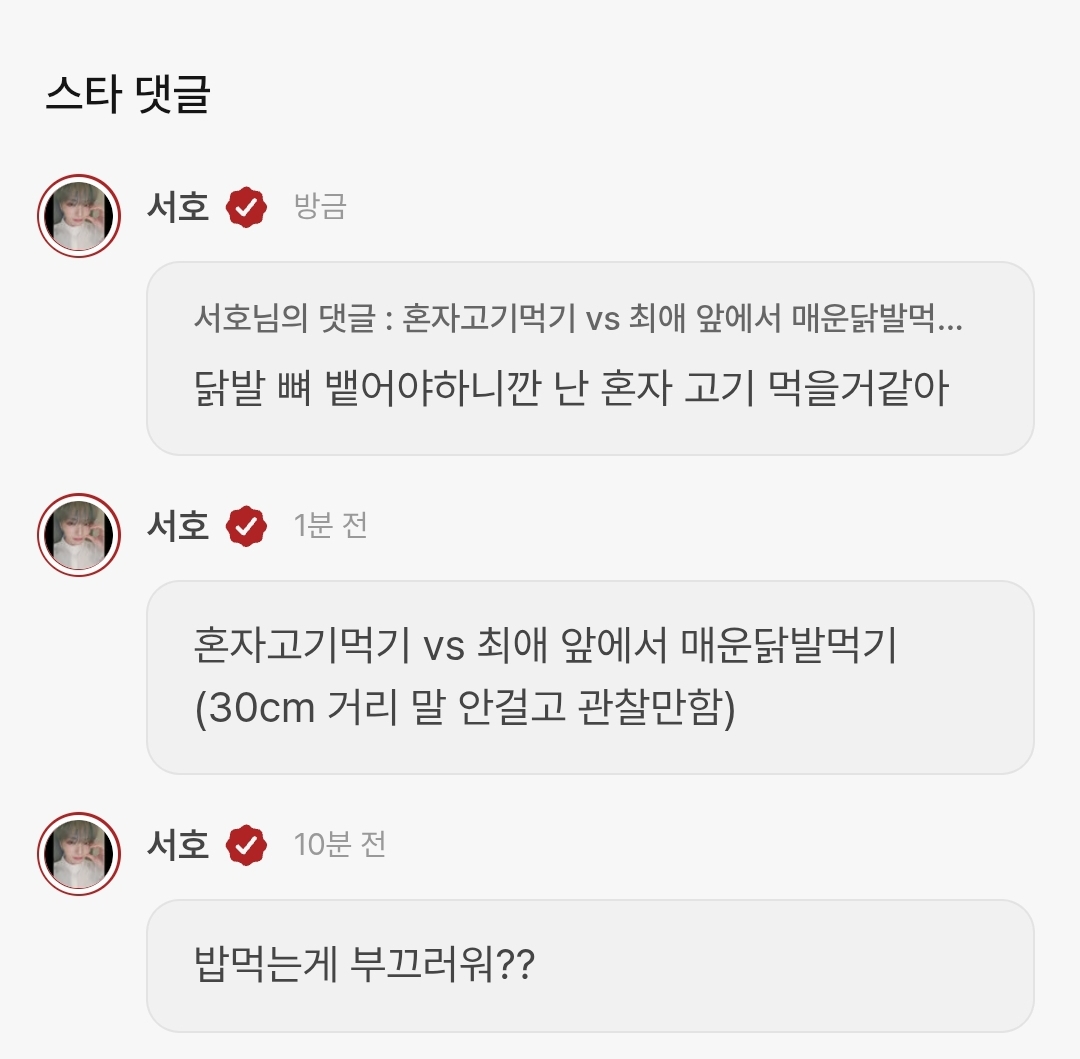Click the (30cm 거리 말 안걸고 관찰만함) line
The width and height of the screenshot is (1080, 1059).
[x=465, y=709]
